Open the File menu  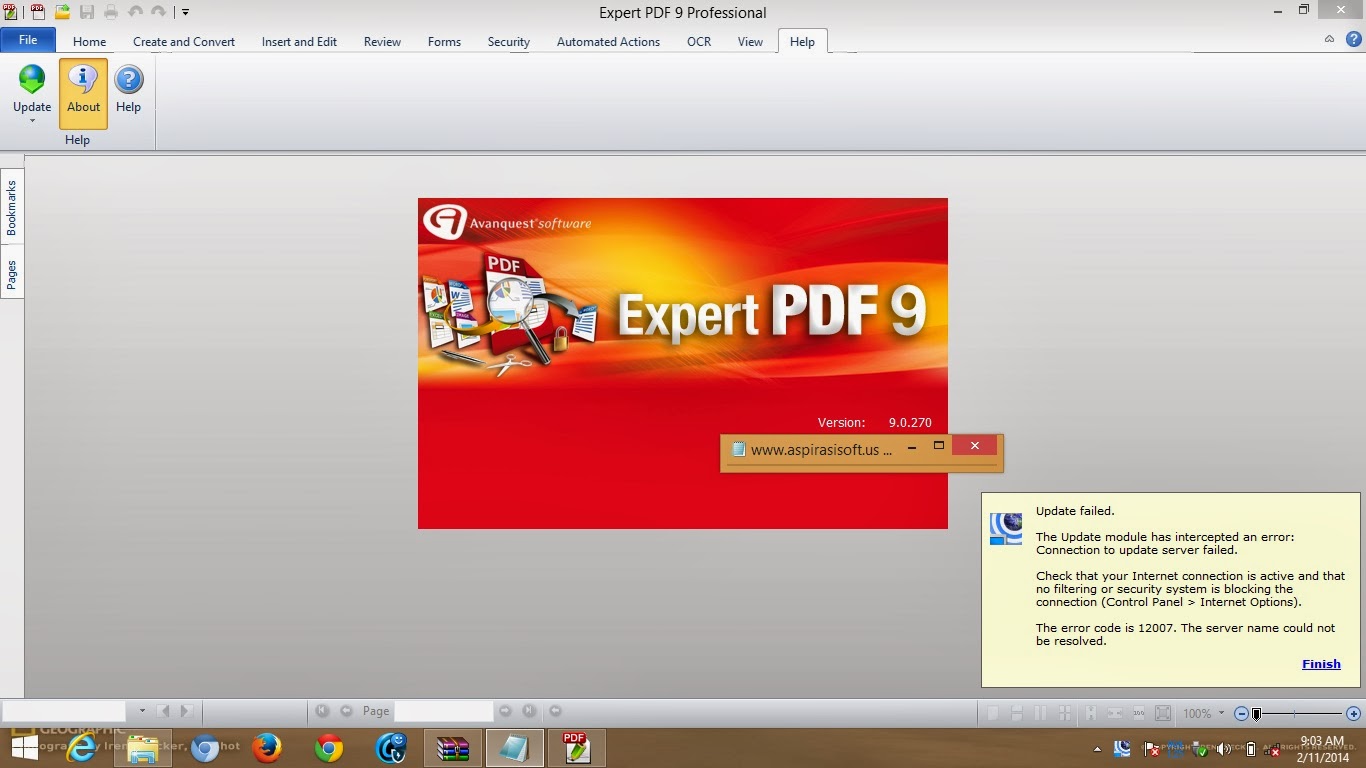pos(28,40)
